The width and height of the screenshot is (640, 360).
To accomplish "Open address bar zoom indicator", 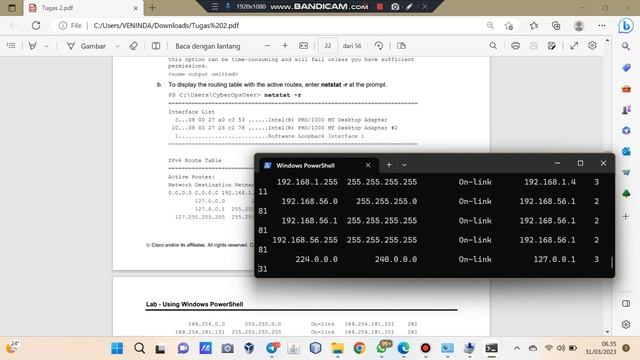I will tap(490, 25).
